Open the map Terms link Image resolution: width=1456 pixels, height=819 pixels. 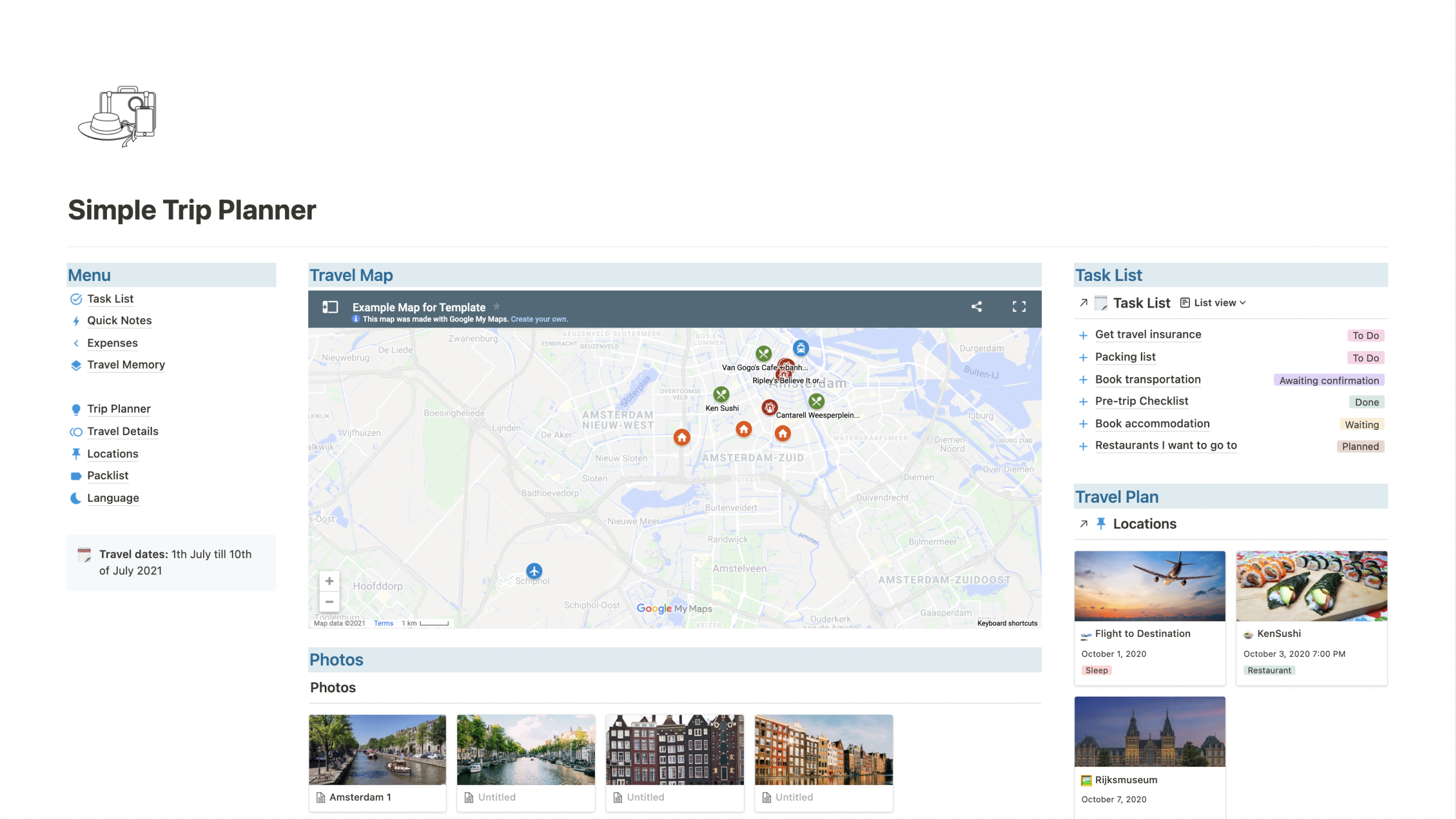point(383,623)
